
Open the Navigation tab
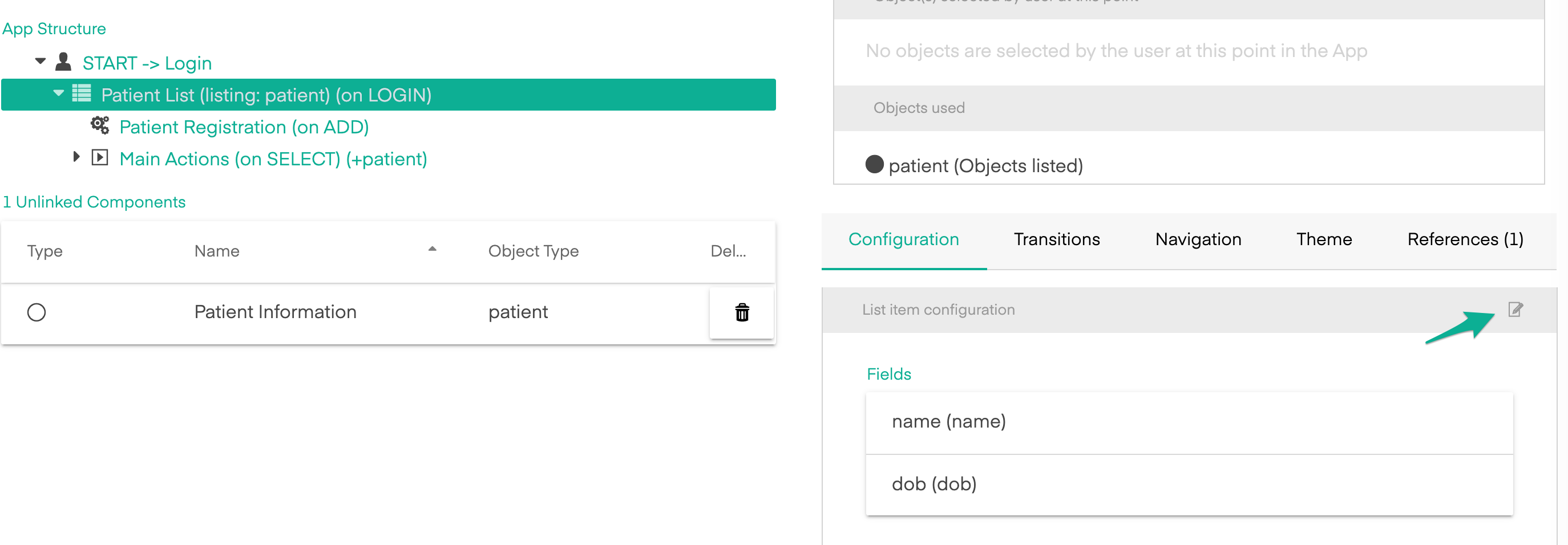[x=1198, y=239]
